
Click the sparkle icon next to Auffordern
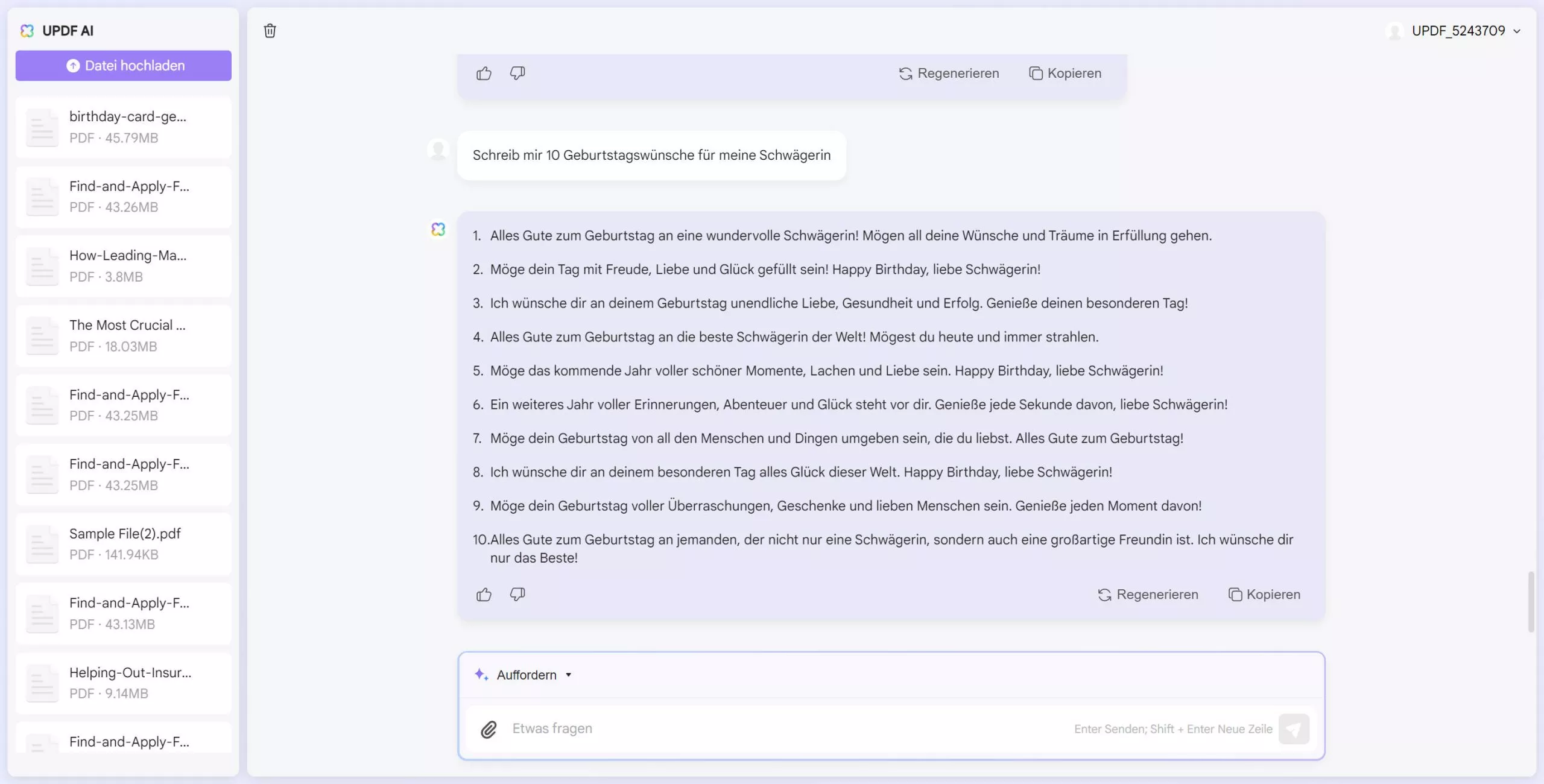point(481,675)
